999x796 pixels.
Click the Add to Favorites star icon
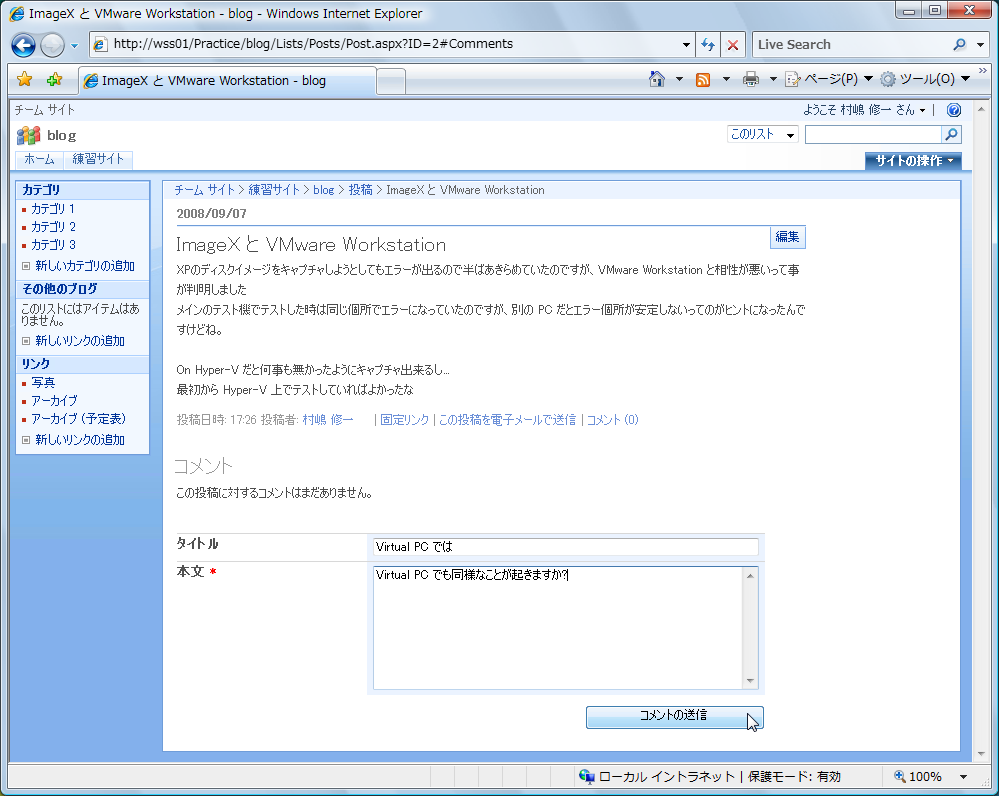coord(55,79)
